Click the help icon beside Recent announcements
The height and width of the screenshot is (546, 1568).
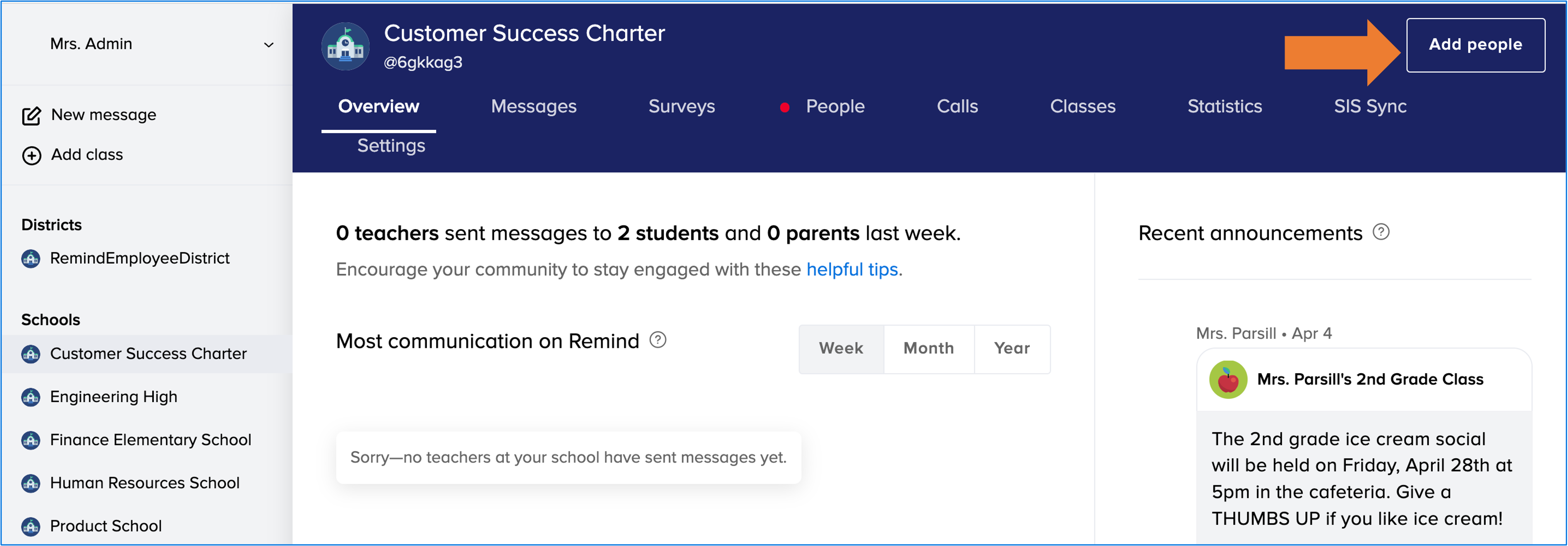[1381, 232]
